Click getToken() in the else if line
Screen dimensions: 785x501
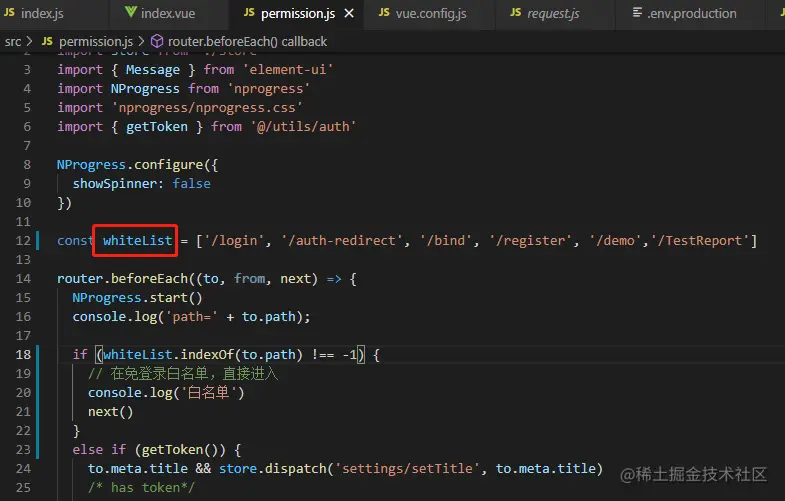click(x=180, y=450)
